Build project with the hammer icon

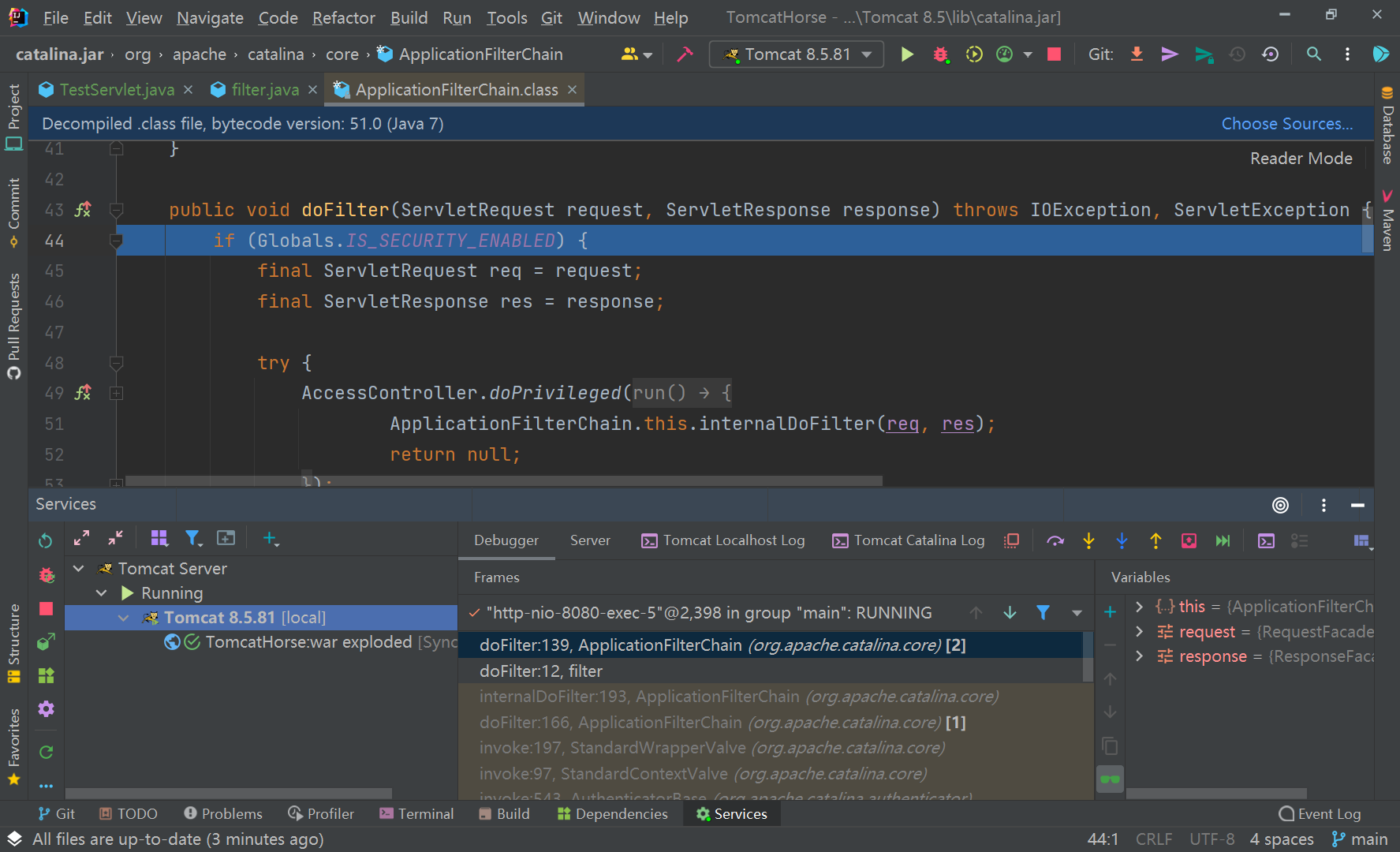(x=685, y=54)
